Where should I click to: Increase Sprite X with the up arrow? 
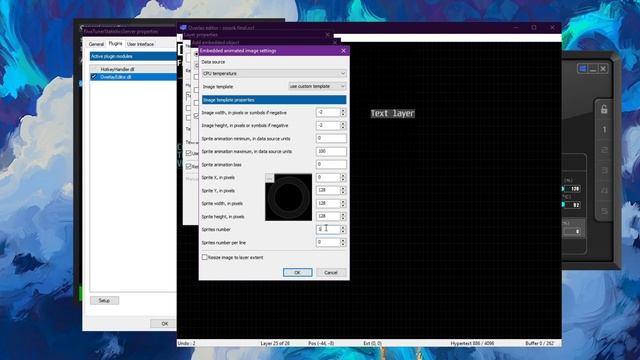[343, 176]
